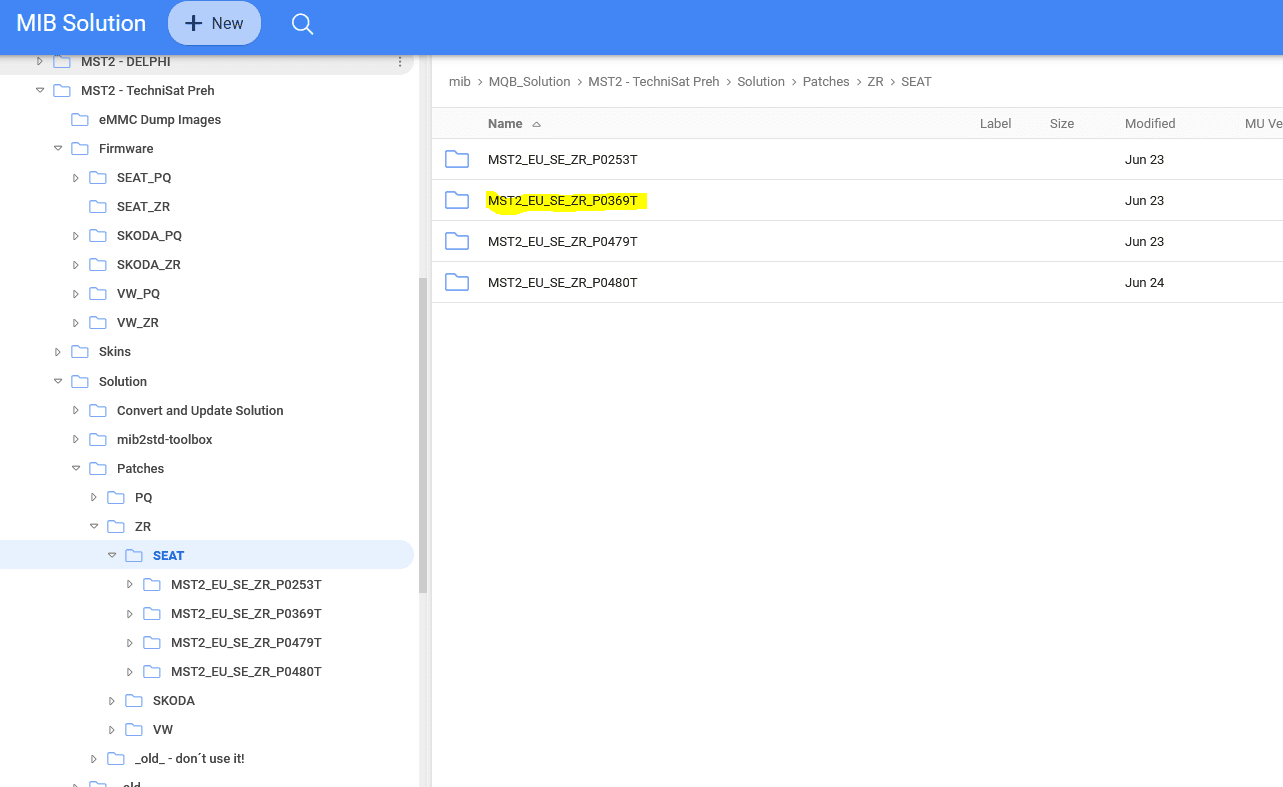Collapse the Firmware folder node
The width and height of the screenshot is (1283, 787).
click(x=58, y=149)
